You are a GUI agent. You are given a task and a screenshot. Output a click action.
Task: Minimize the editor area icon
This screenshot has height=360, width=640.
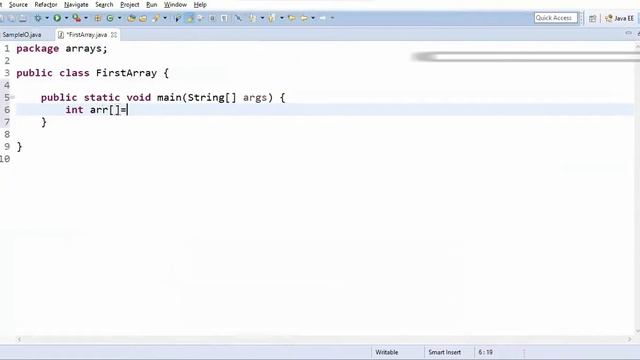(x=629, y=33)
